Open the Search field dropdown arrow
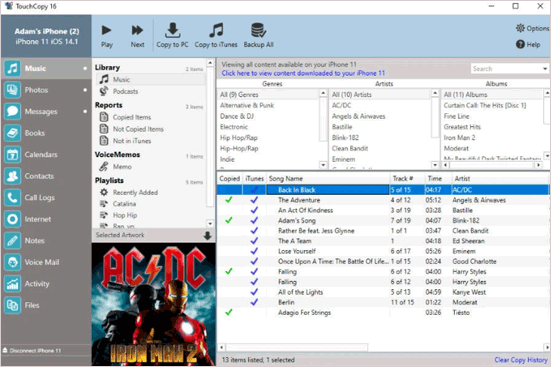Screen dimensions: 551x367 point(544,69)
